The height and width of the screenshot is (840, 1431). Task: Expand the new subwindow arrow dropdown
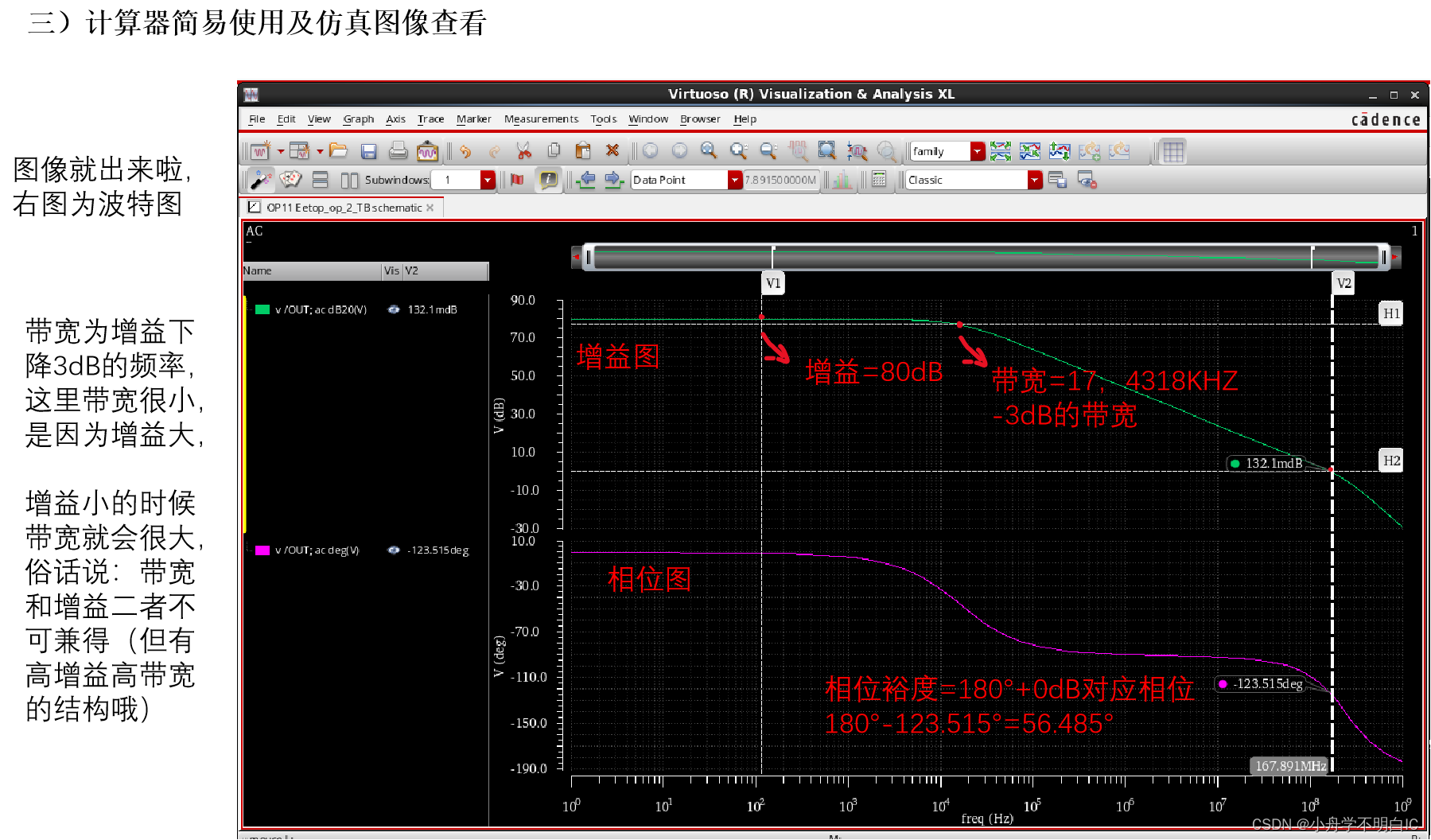tap(320, 150)
